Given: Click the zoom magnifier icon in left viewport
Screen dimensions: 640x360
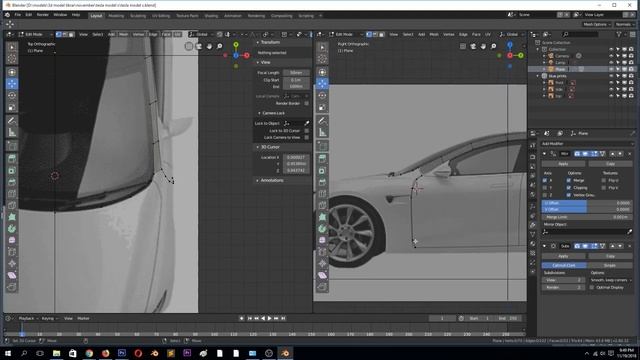Looking at the screenshot, I should point(220,46).
